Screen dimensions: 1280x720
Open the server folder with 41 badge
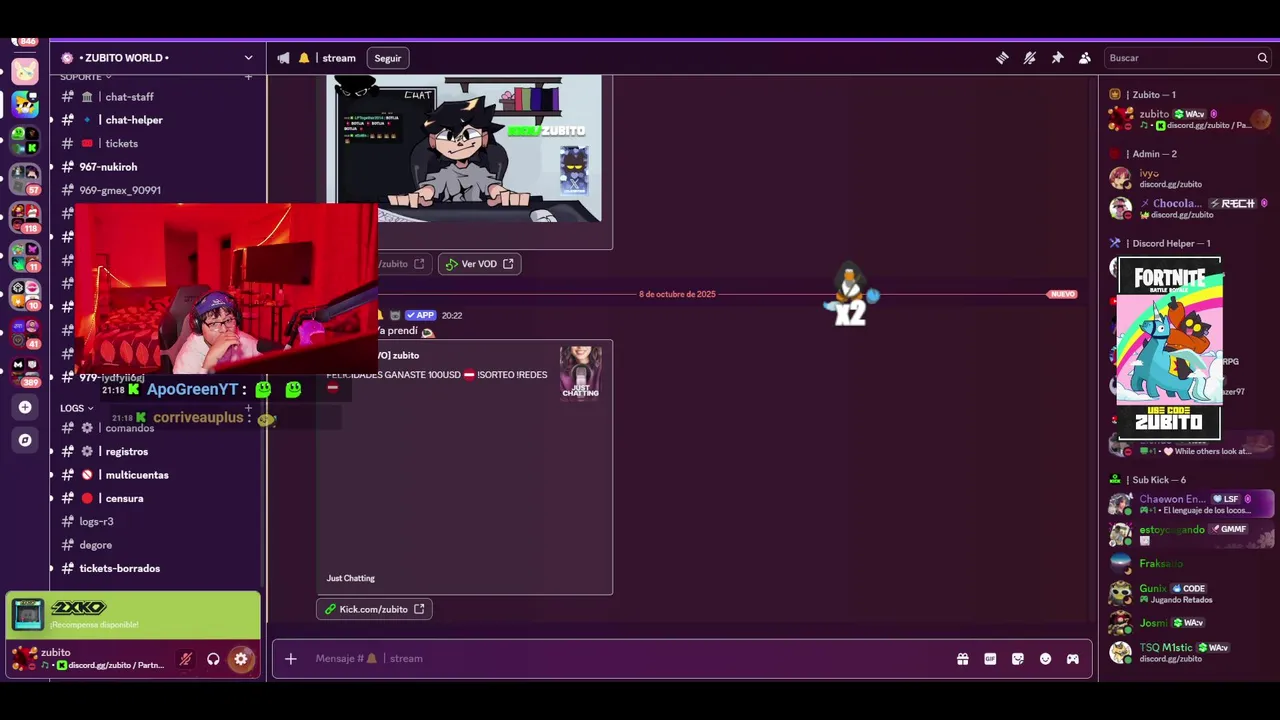(x=25, y=332)
